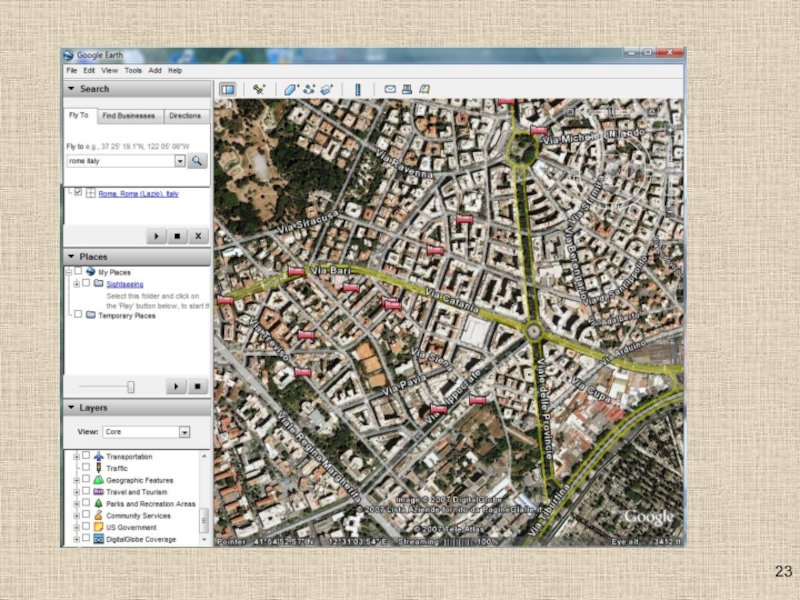Uncheck the Roma, Rome (Lazio) result checkbox
This screenshot has width=800, height=600.
[x=78, y=193]
